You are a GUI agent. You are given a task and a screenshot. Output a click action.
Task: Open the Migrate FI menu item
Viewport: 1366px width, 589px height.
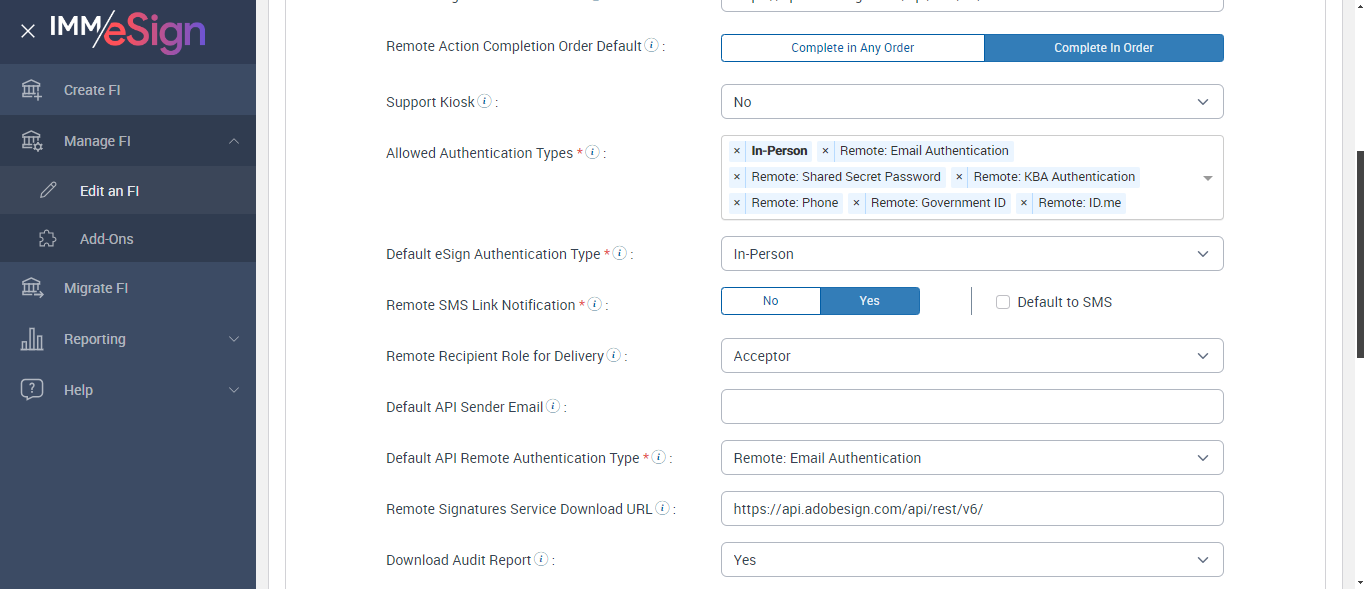96,288
